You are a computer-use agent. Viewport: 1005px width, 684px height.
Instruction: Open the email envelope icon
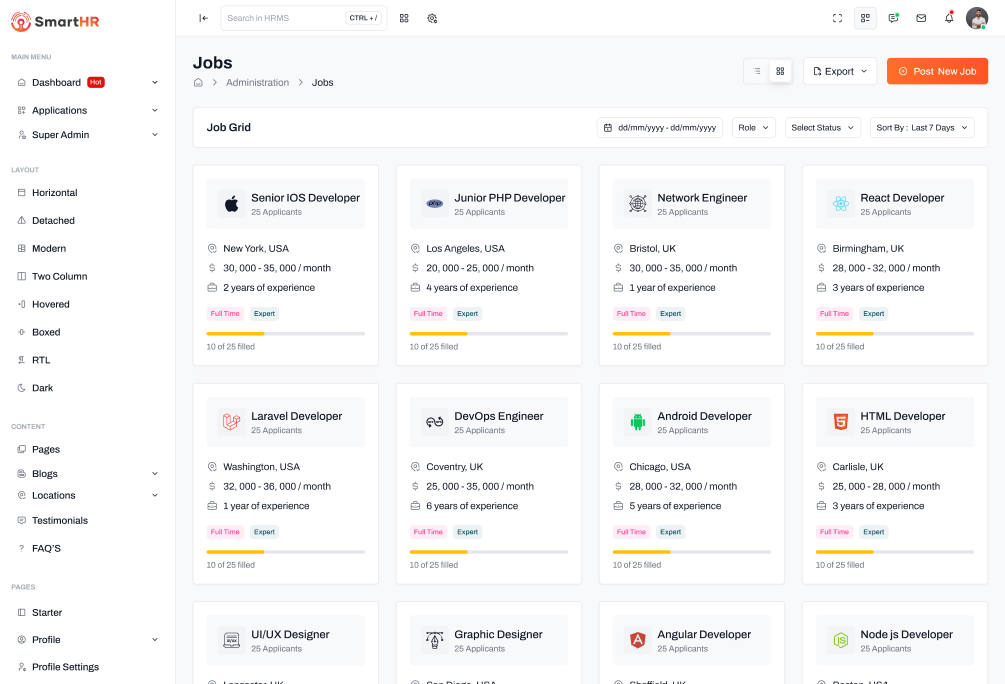921,18
